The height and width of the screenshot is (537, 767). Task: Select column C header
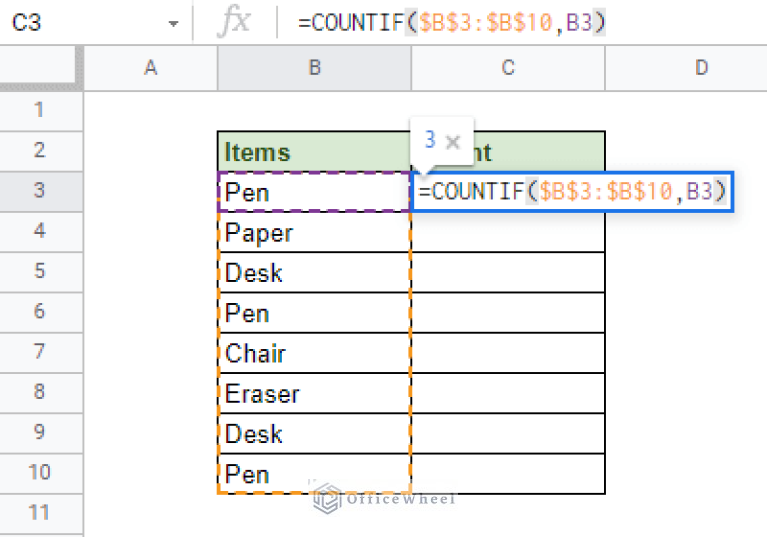508,68
